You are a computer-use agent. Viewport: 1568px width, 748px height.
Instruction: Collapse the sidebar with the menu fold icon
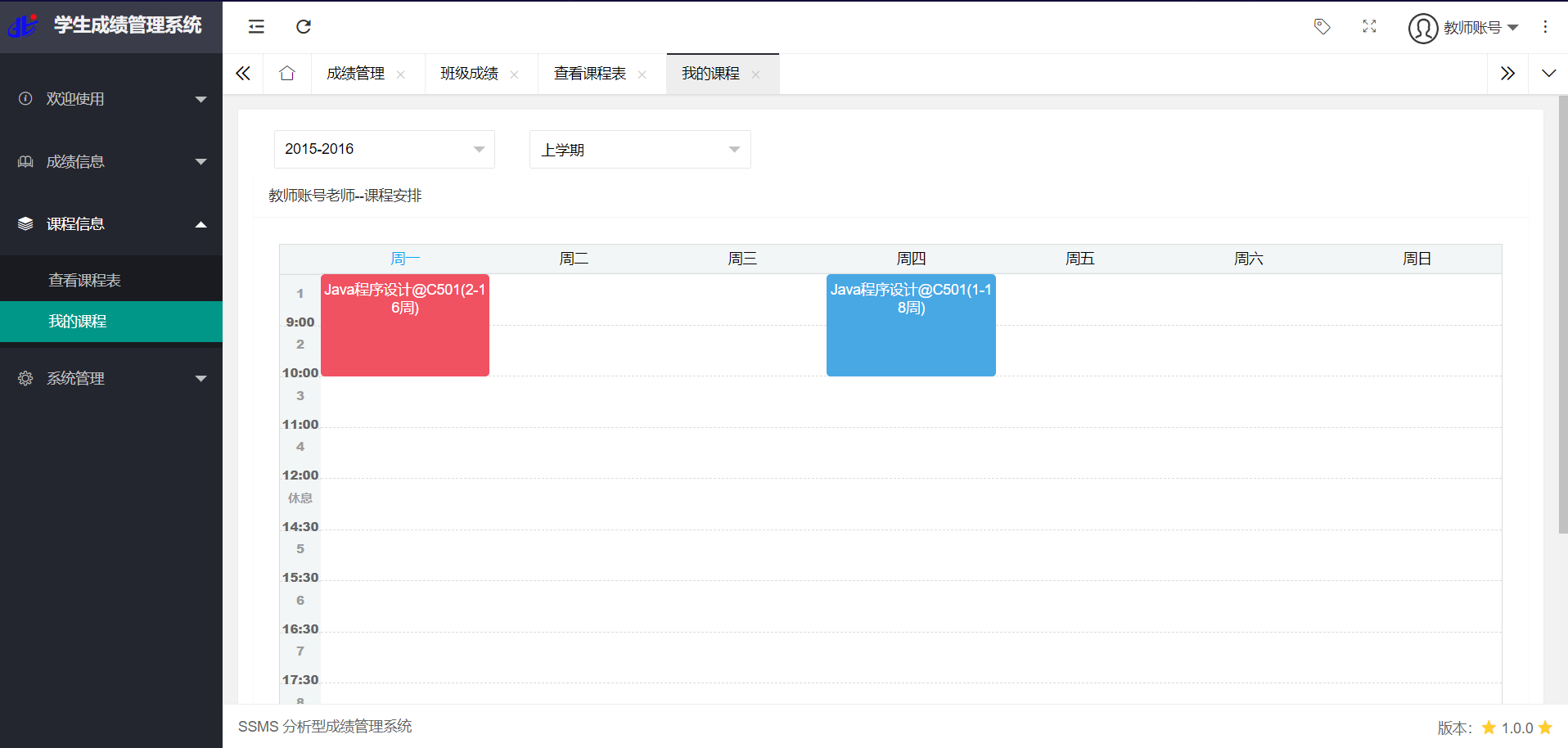coord(256,27)
